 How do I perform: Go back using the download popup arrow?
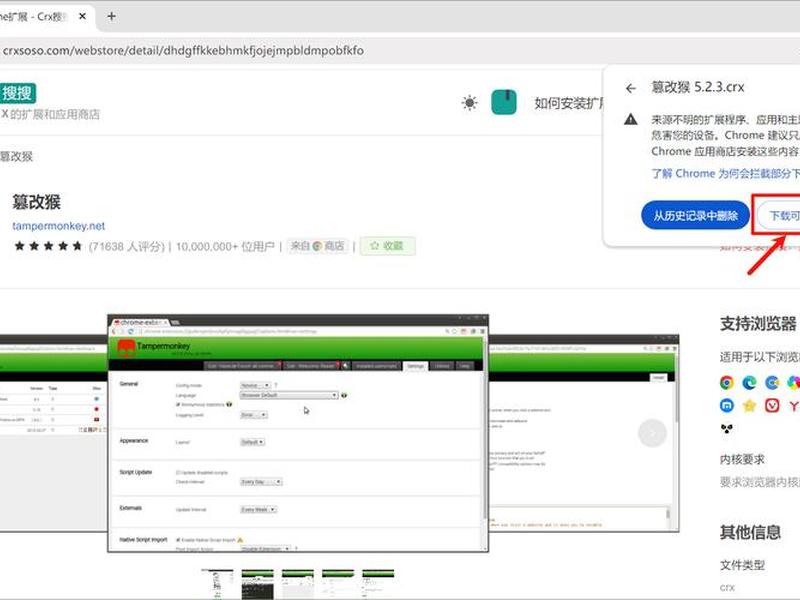pyautogui.click(x=631, y=88)
